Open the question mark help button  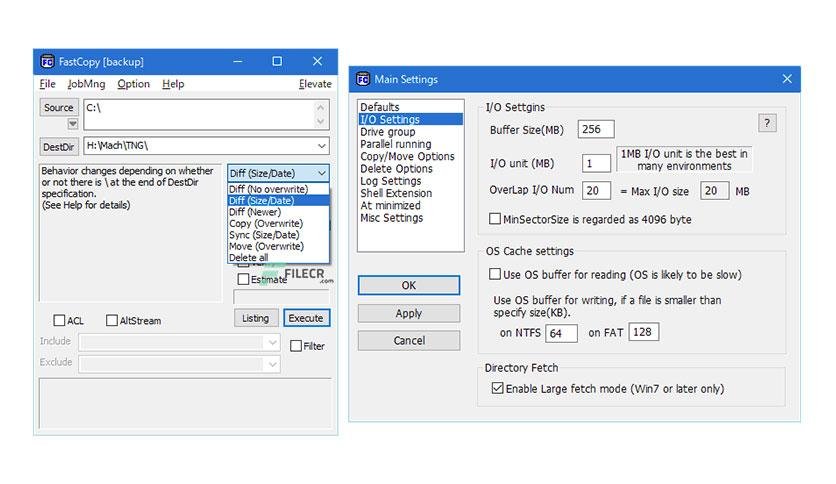coord(767,123)
